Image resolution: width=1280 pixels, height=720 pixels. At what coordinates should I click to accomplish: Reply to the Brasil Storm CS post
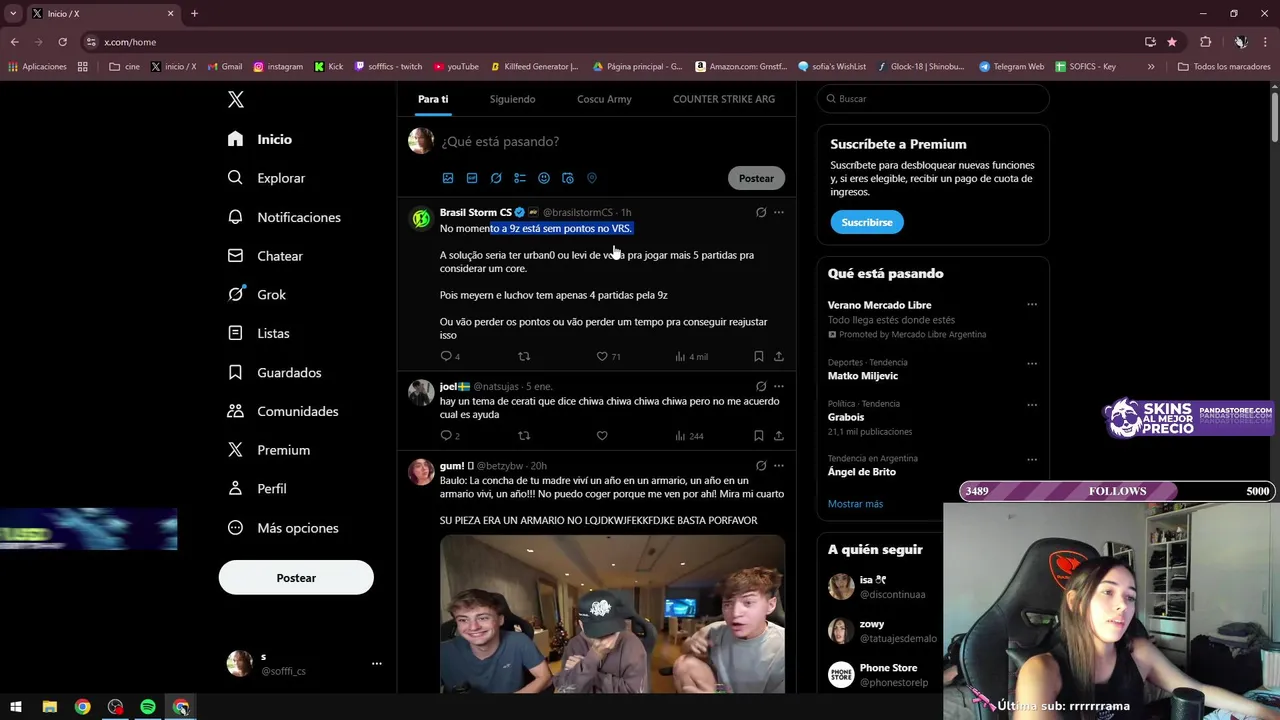click(446, 356)
